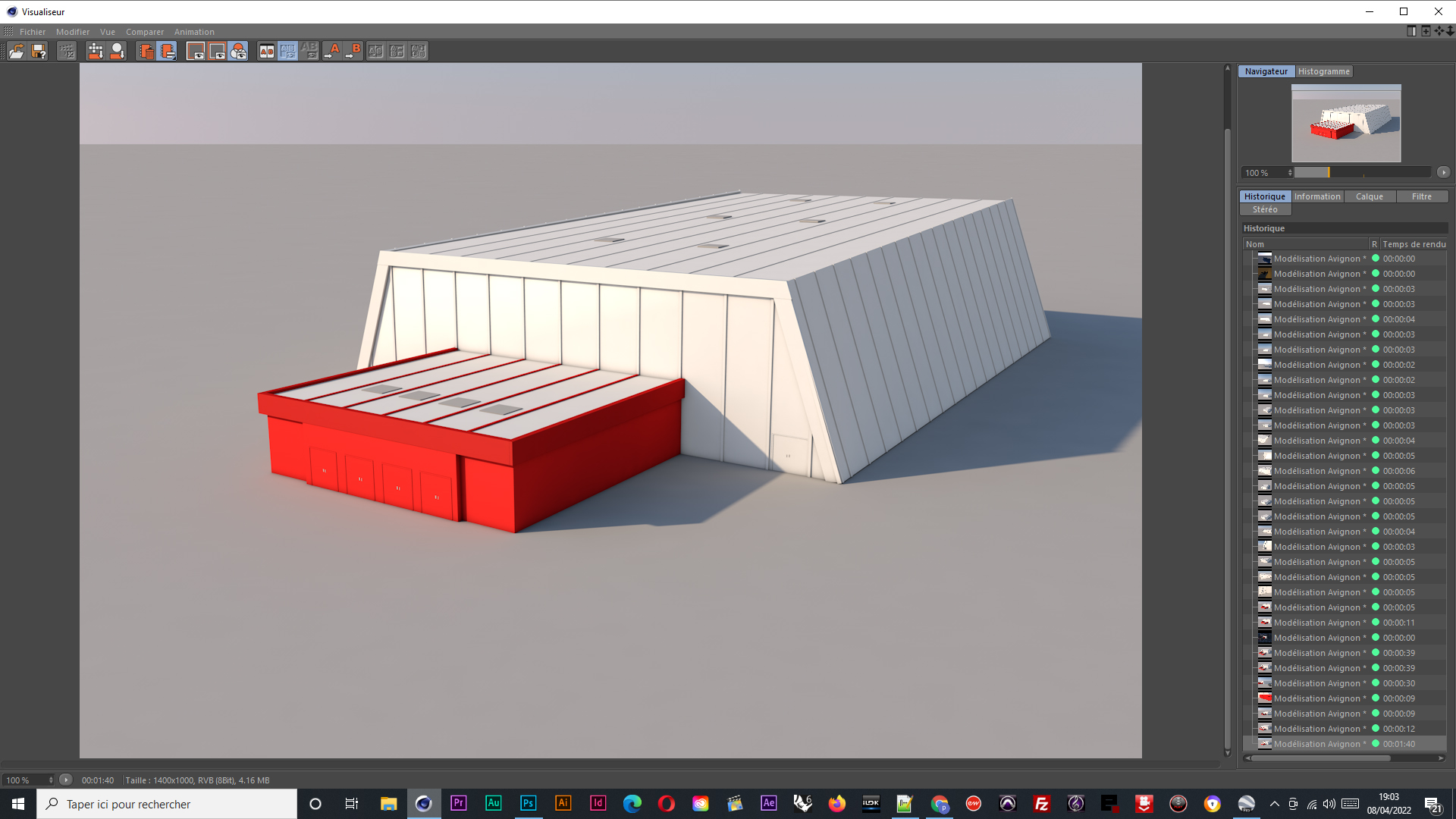Click the save image as icon
The width and height of the screenshot is (1456, 819).
(39, 51)
